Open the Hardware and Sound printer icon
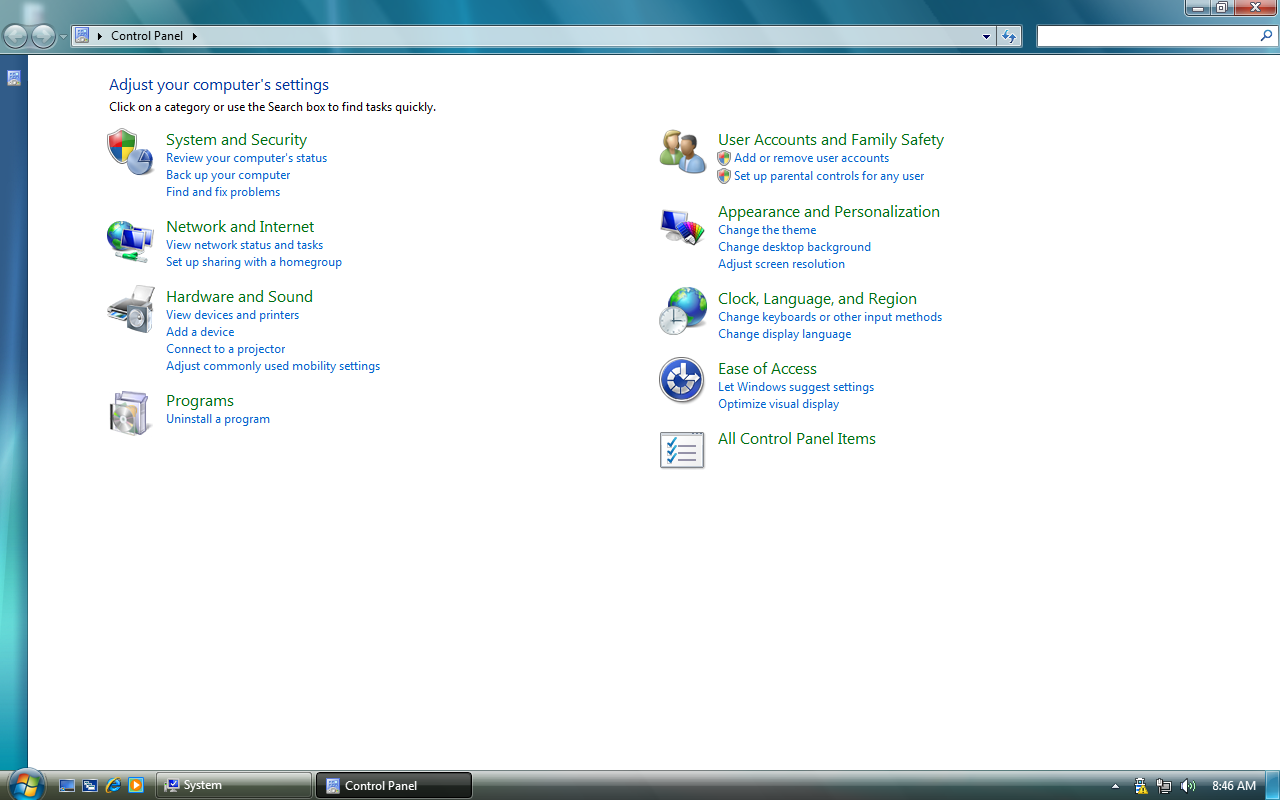 coord(131,310)
